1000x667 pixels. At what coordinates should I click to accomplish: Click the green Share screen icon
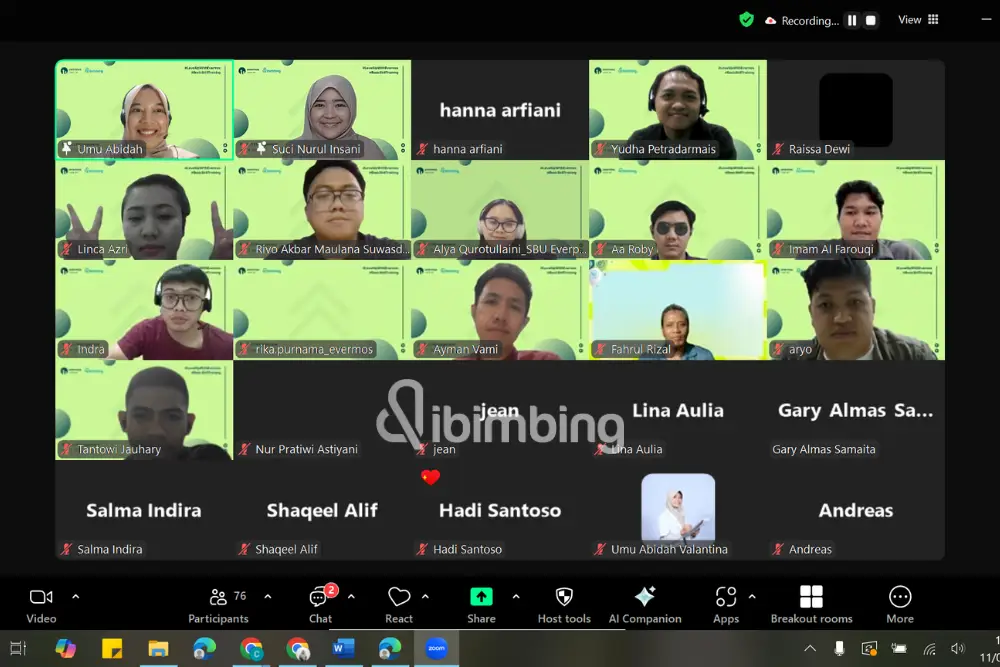(x=481, y=597)
